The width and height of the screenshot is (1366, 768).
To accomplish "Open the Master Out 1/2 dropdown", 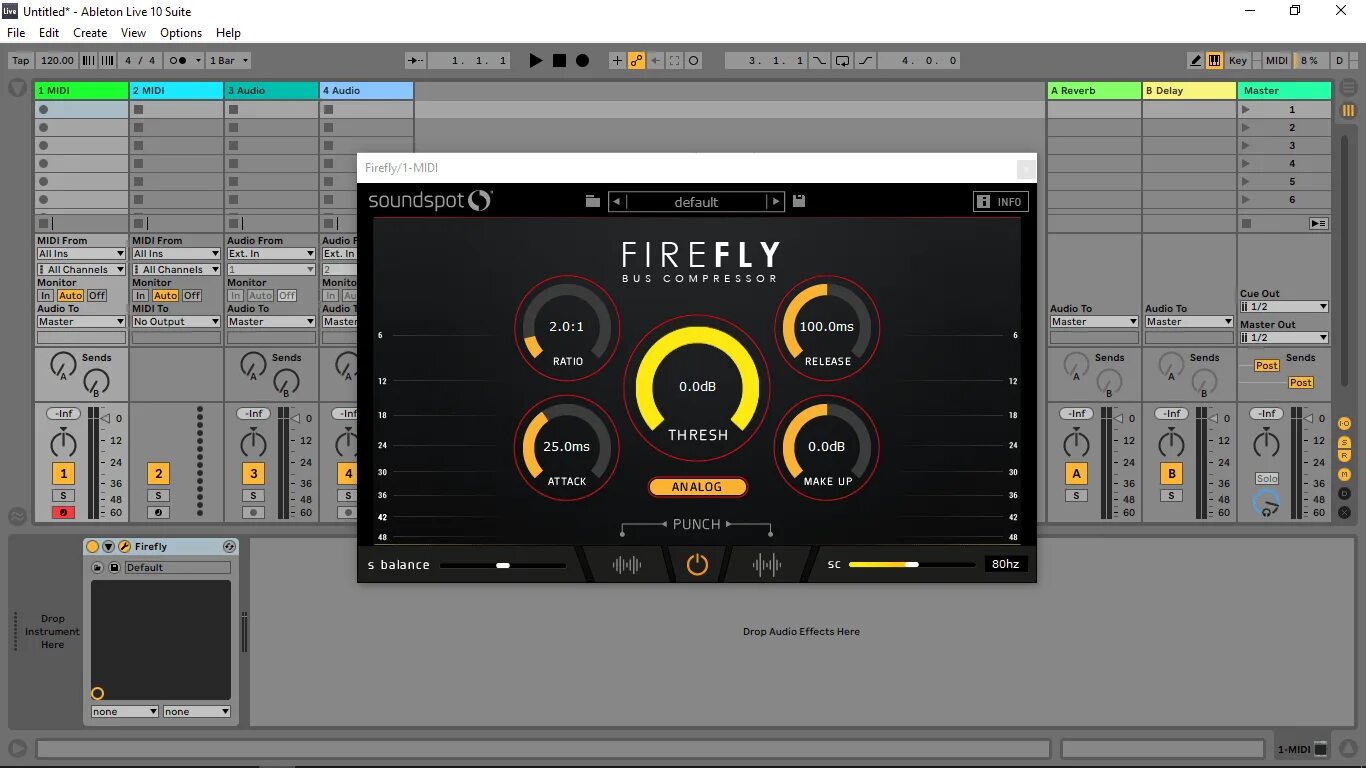I will point(1284,338).
